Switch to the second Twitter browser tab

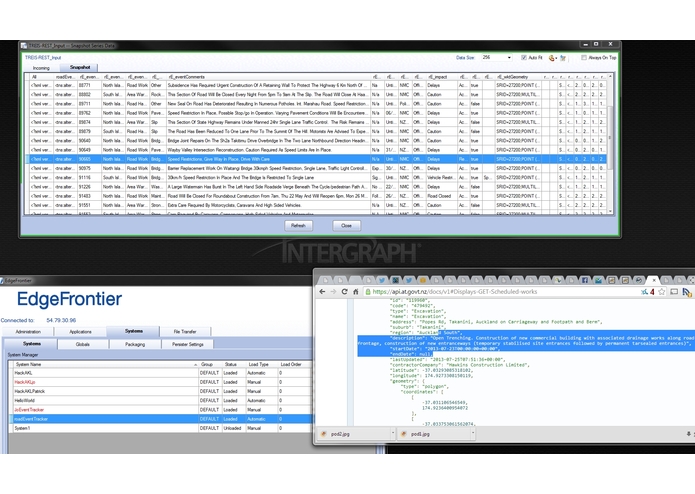click(409, 280)
